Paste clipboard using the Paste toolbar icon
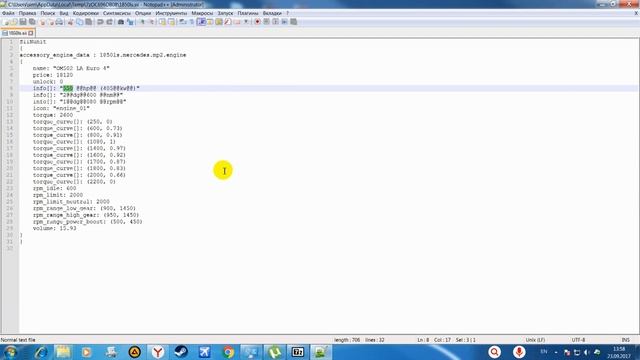Image resolution: width=640 pixels, height=360 pixels. pos(89,22)
